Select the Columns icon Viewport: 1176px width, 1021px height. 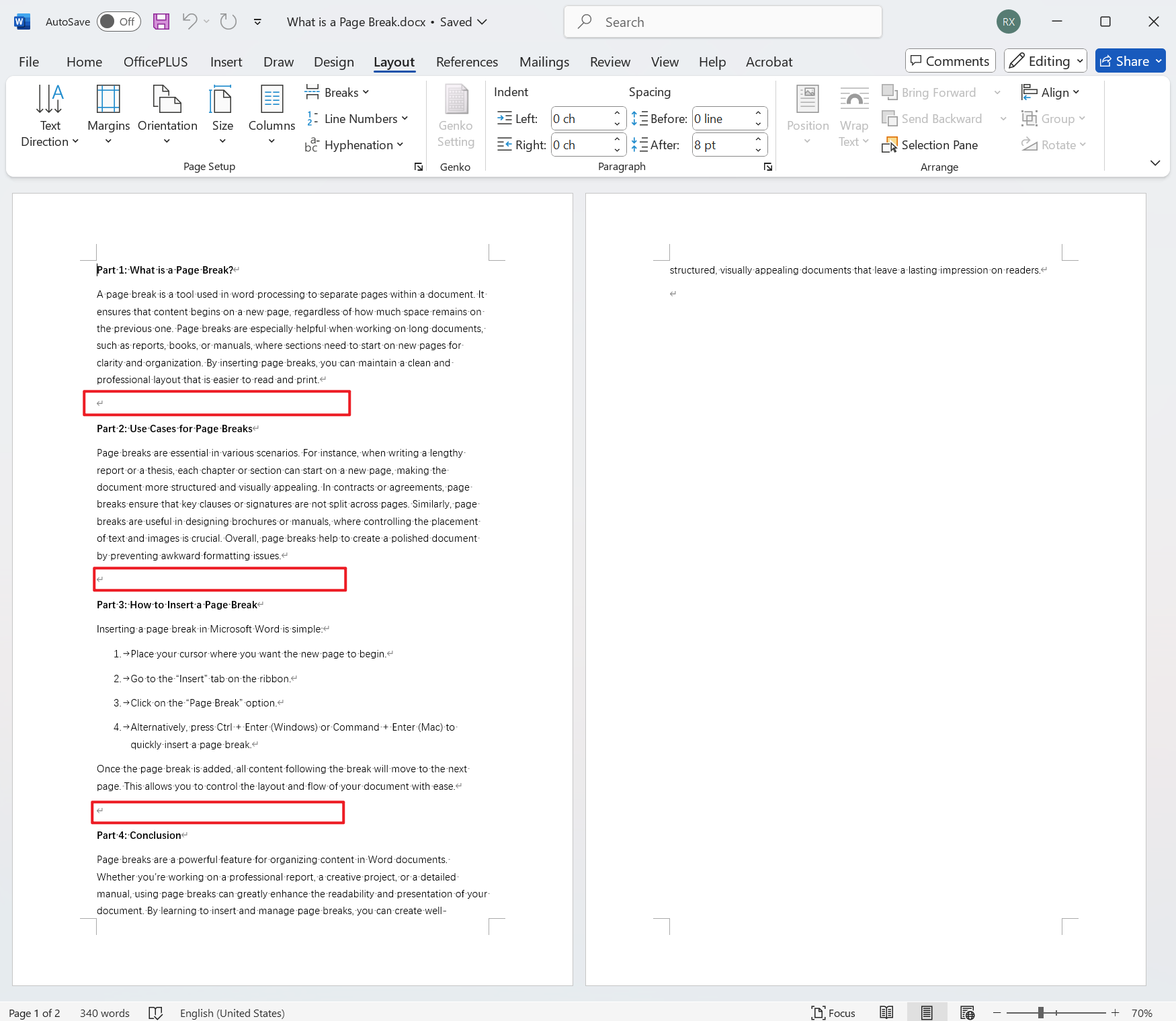point(271,115)
